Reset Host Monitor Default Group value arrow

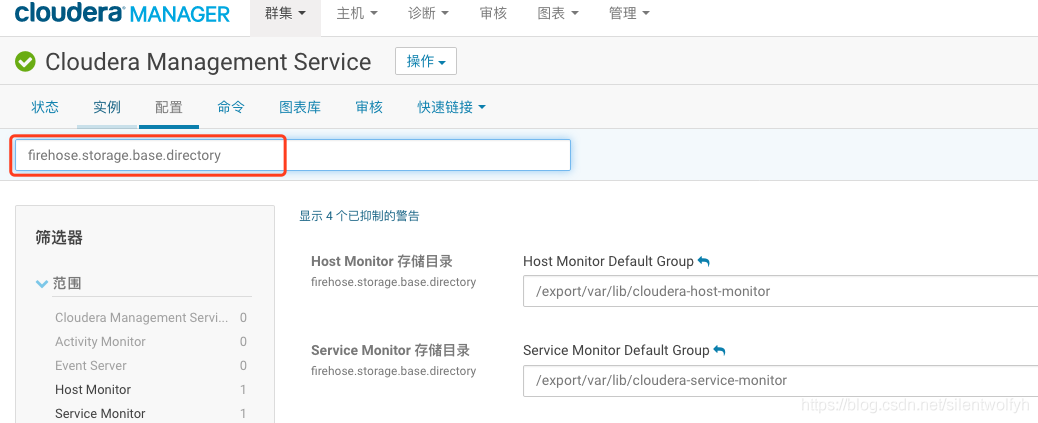point(704,261)
